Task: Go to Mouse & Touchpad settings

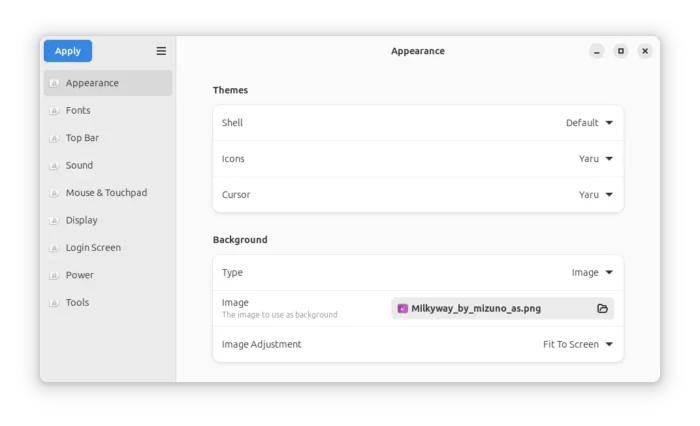Action: pos(108,193)
